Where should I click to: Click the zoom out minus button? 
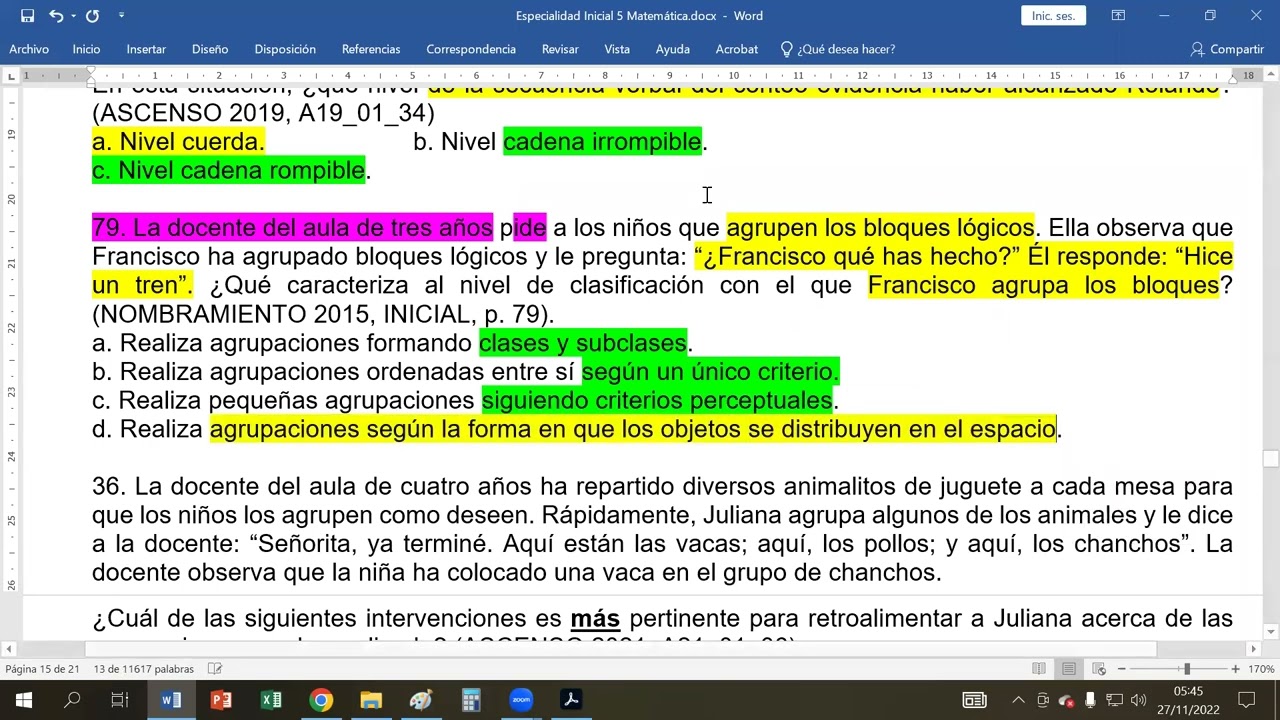pos(1121,669)
